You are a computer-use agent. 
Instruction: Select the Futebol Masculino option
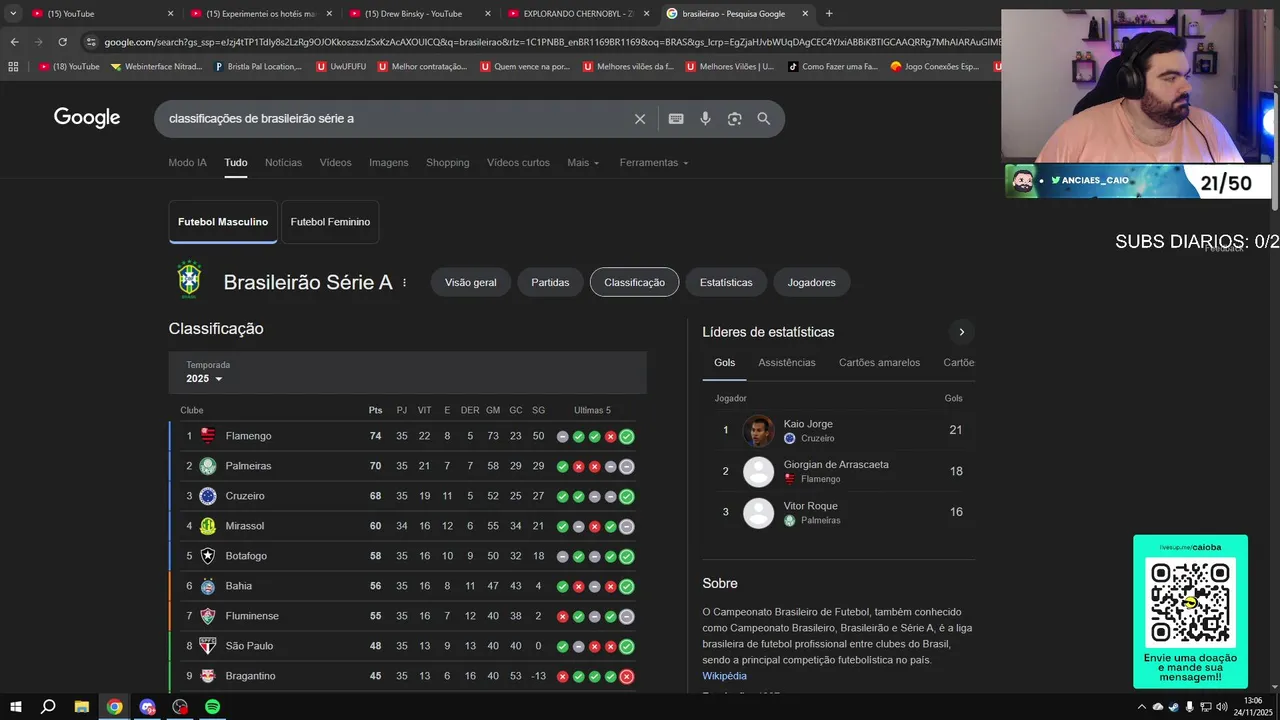coord(223,222)
